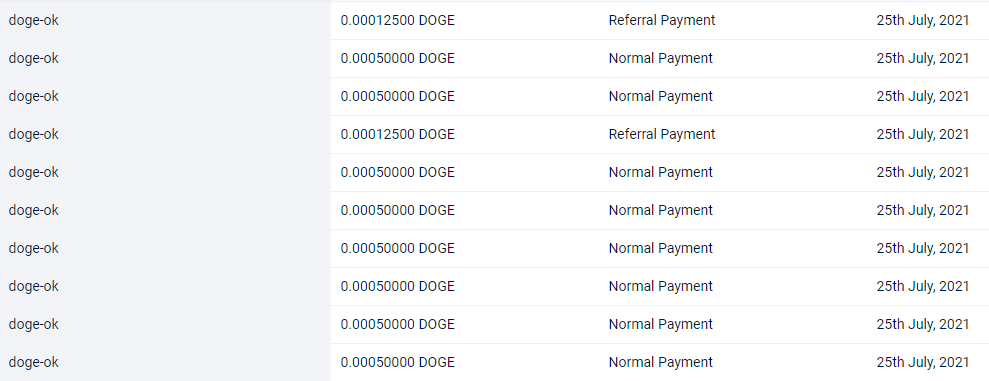Click doge-ok in the second row
The width and height of the screenshot is (989, 381).
click(x=33, y=58)
